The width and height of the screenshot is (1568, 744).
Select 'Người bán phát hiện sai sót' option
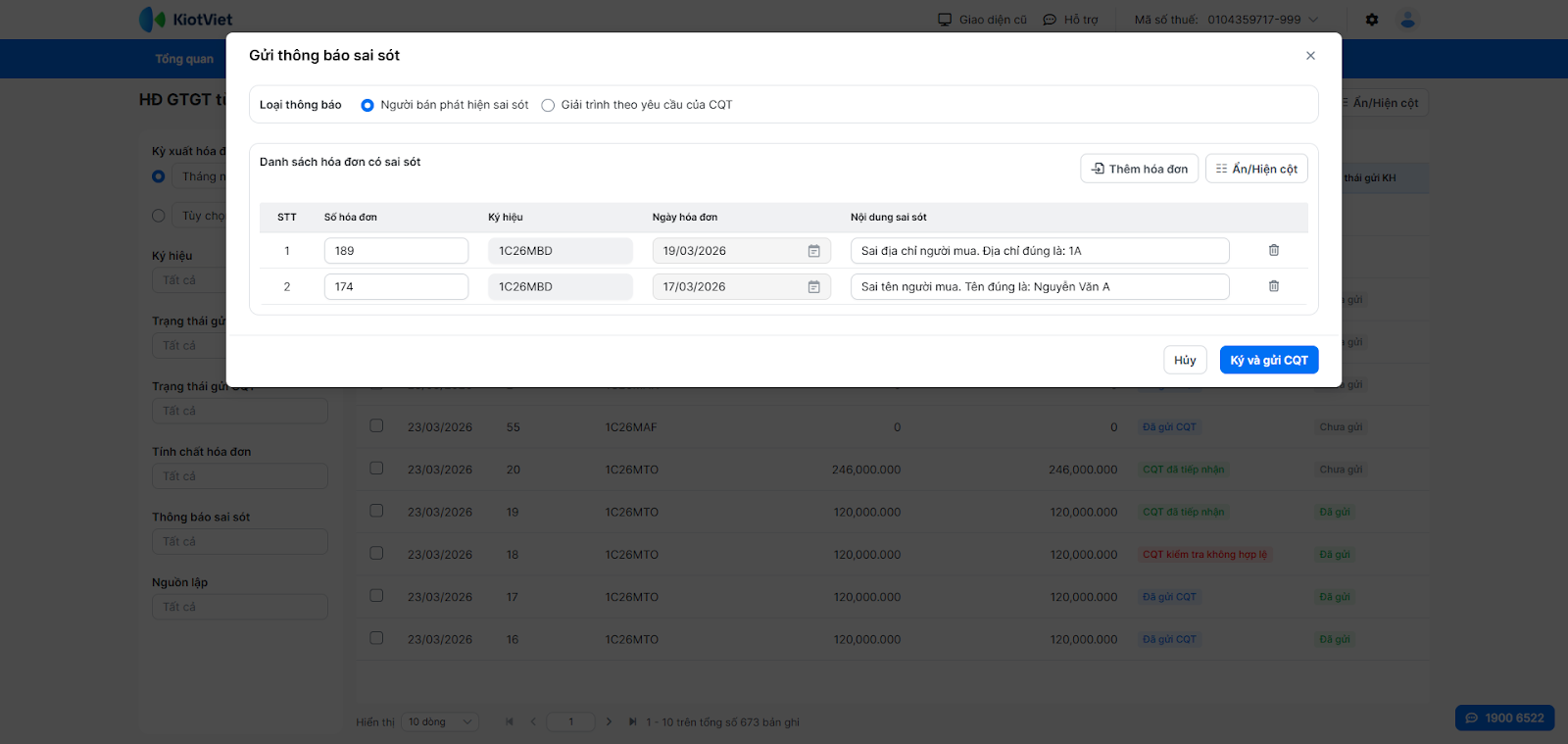point(367,105)
